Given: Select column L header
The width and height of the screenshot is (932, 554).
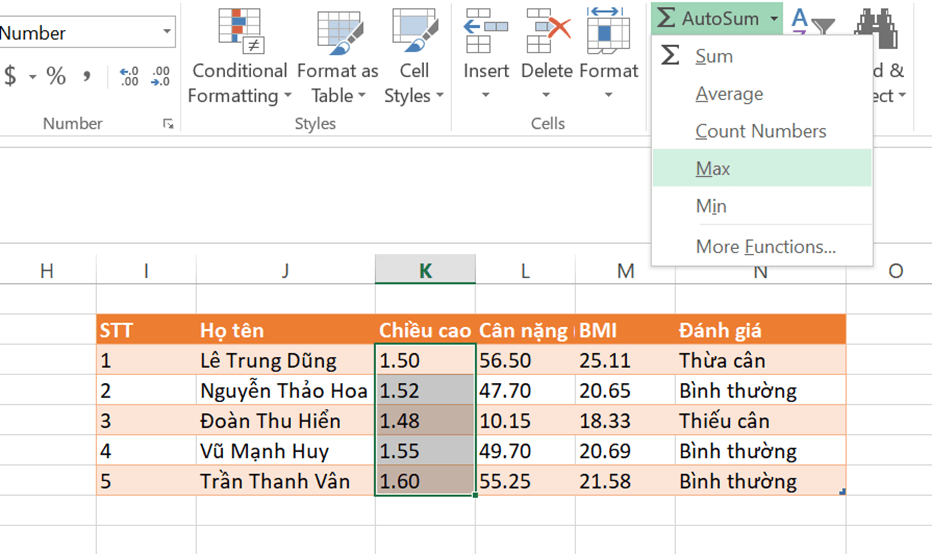Looking at the screenshot, I should point(525,270).
